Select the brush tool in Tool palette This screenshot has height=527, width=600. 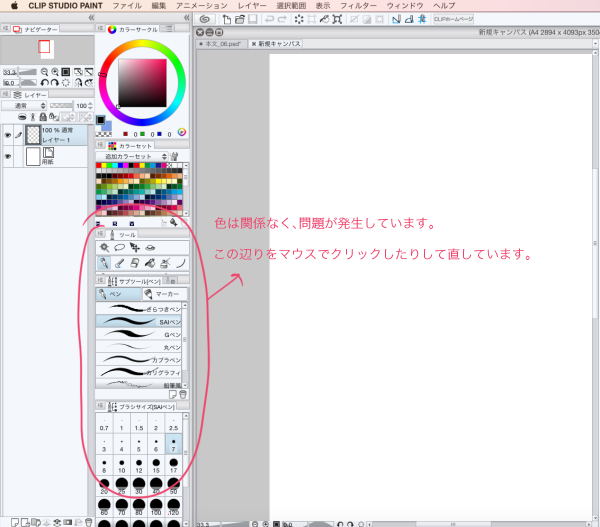119,263
